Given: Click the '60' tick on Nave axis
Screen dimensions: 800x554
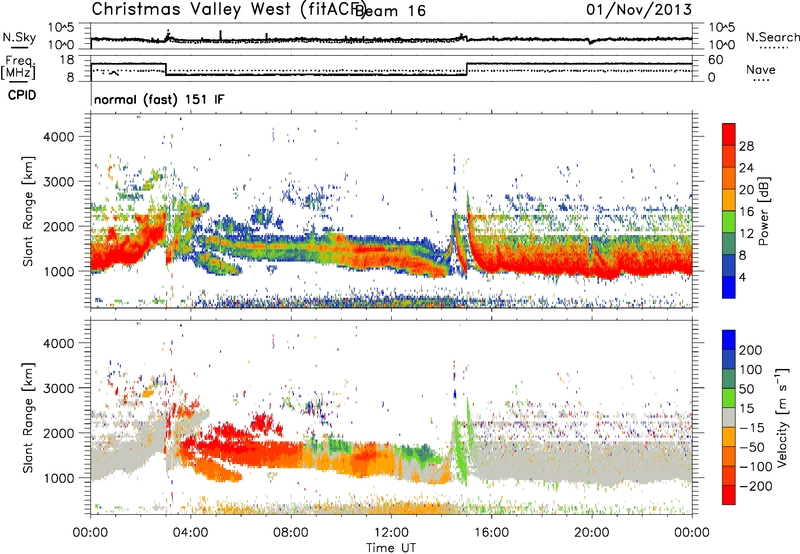Looking at the screenshot, I should click(716, 60).
